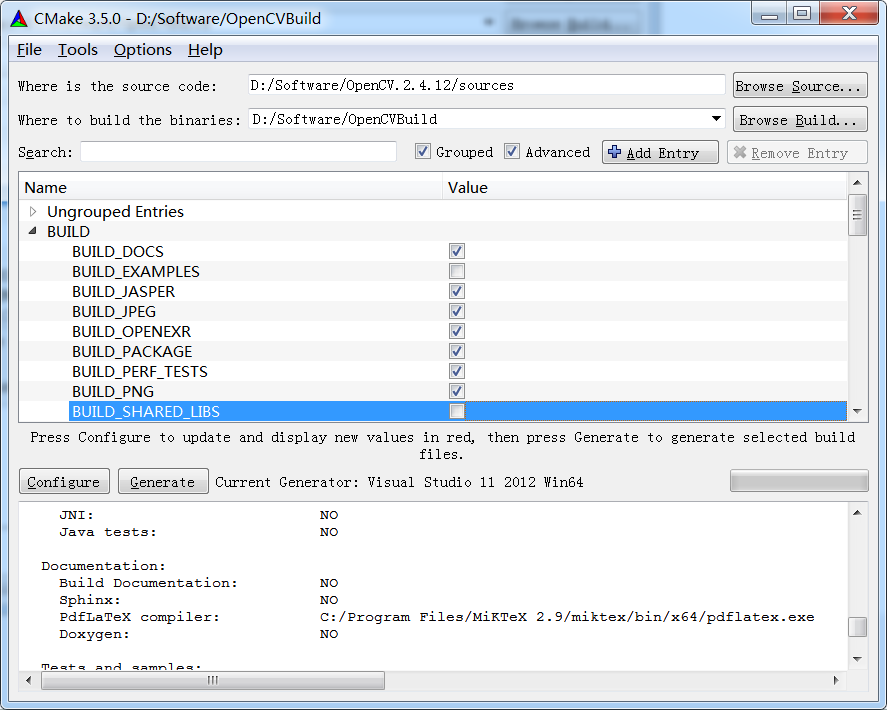The width and height of the screenshot is (888, 710).
Task: Expand the Ungrouped Entries group
Action: pos(33,211)
